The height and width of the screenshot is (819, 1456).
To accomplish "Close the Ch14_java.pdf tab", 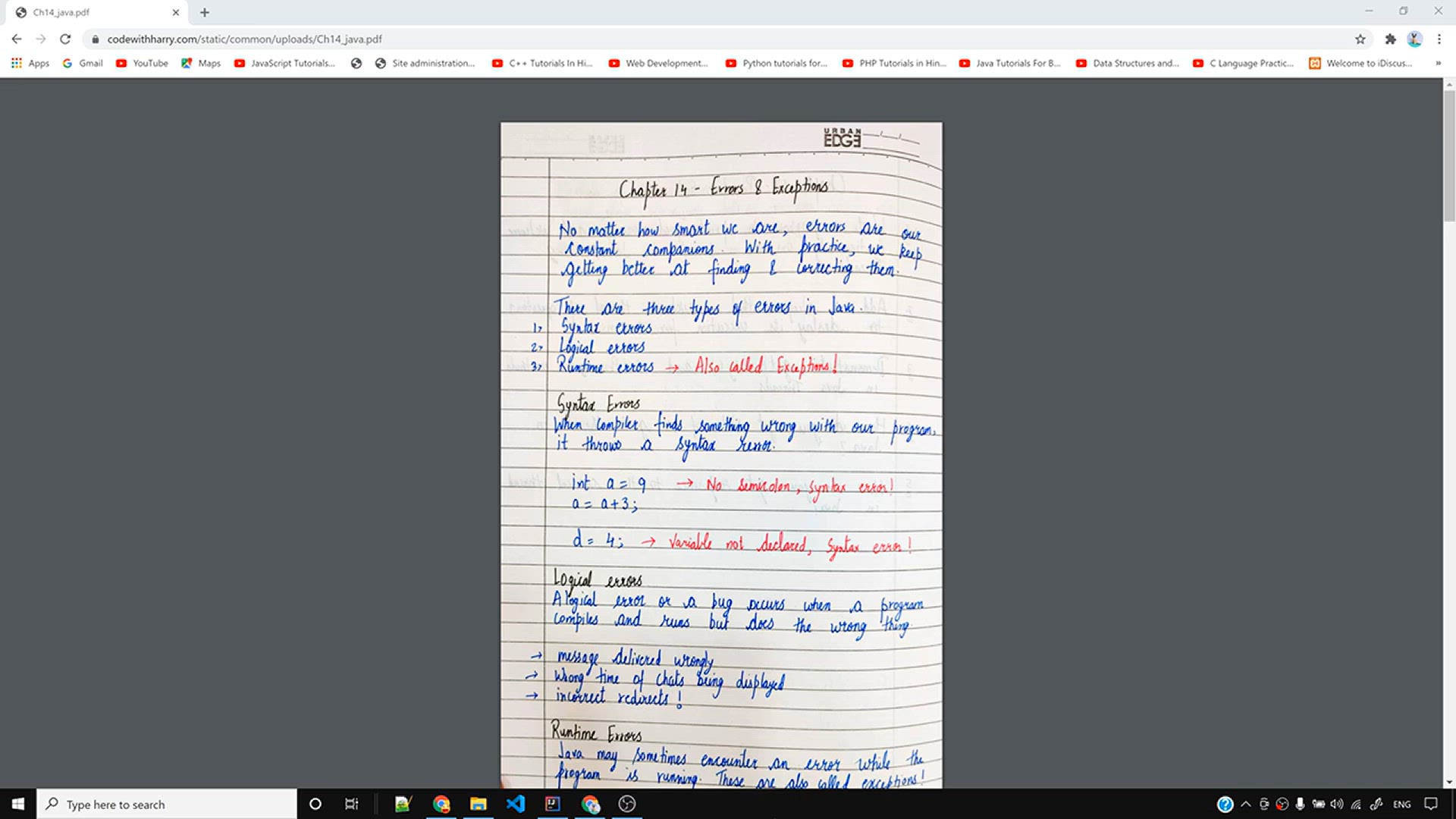I will 175,12.
